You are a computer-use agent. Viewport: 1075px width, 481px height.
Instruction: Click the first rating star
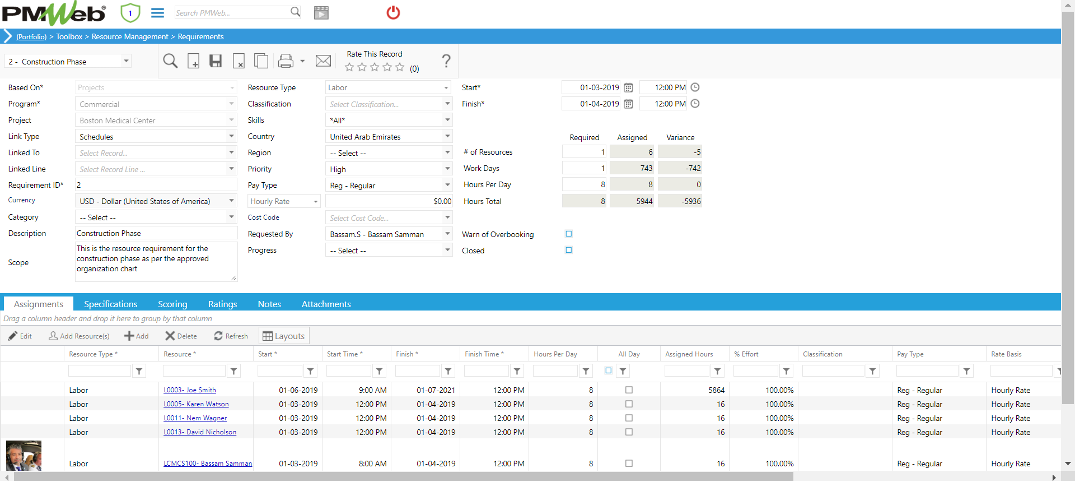(x=350, y=67)
